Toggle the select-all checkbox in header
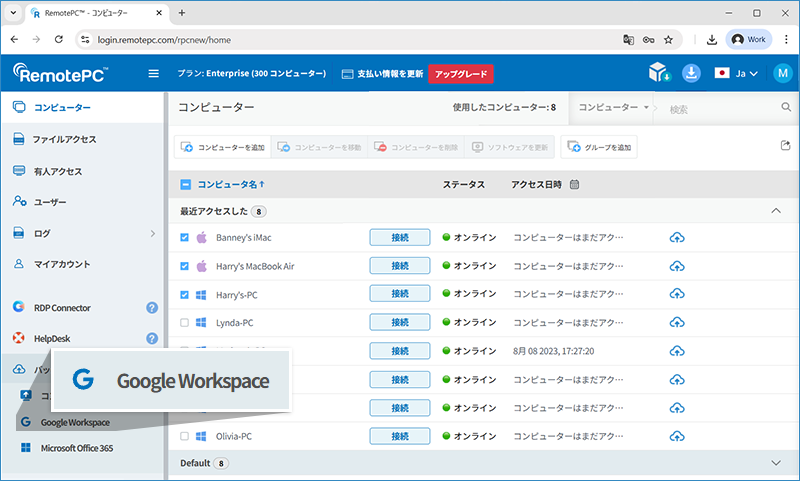The image size is (800, 481). pos(186,185)
